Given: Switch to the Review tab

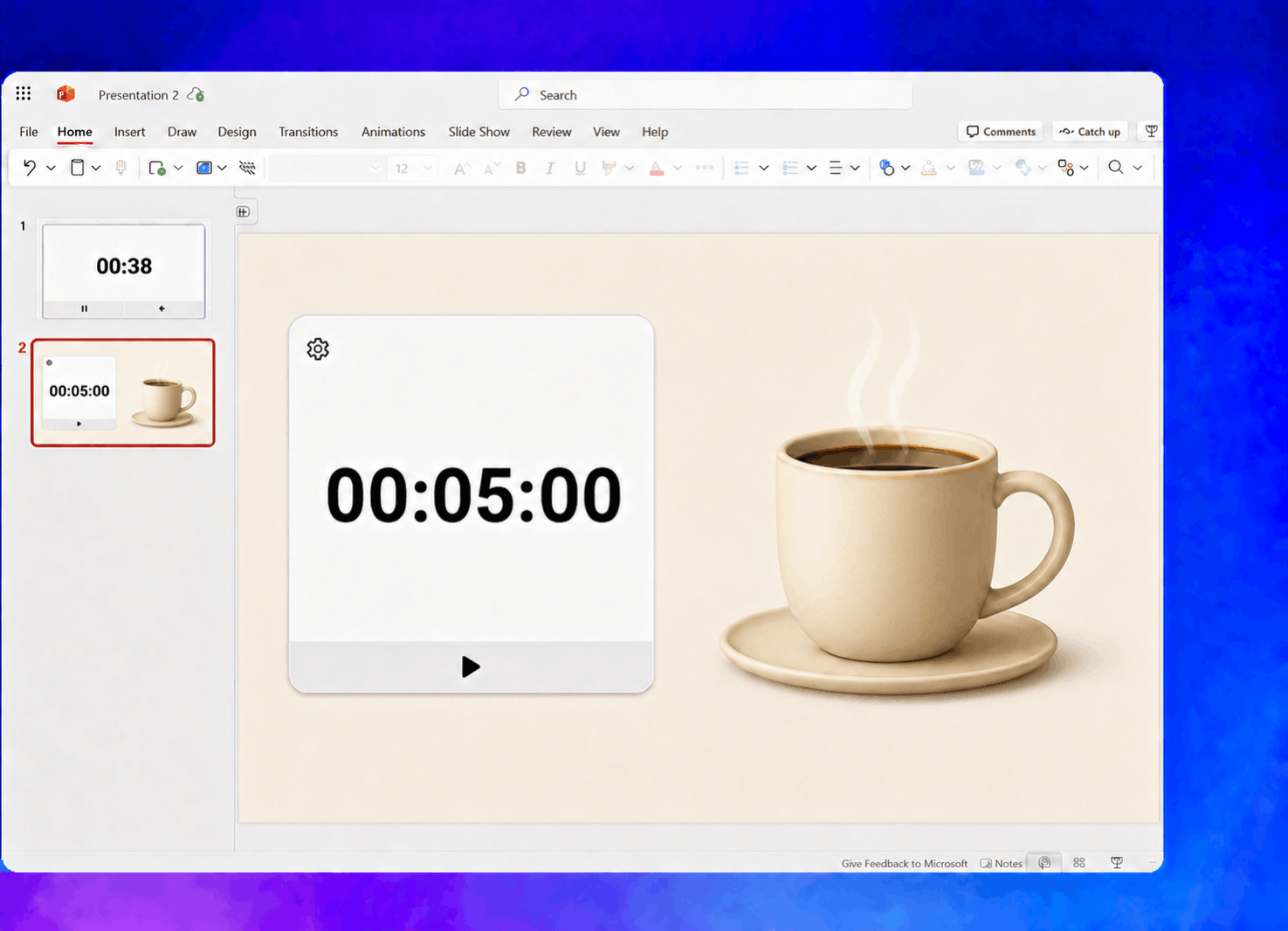Looking at the screenshot, I should coord(551,132).
